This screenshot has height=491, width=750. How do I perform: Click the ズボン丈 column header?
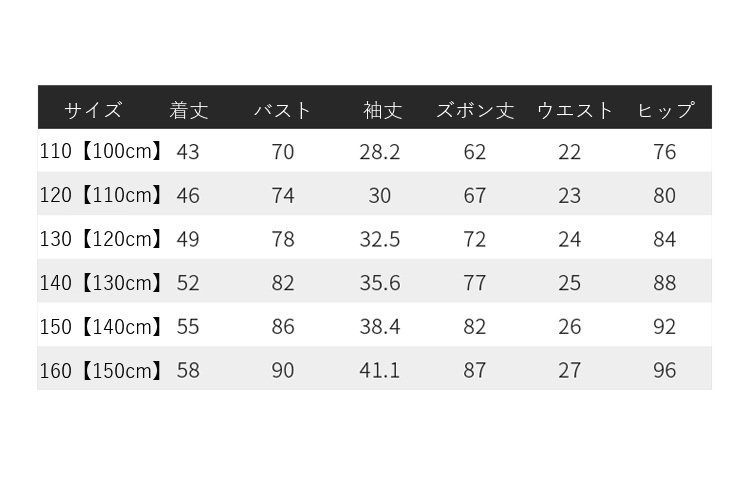pos(475,110)
